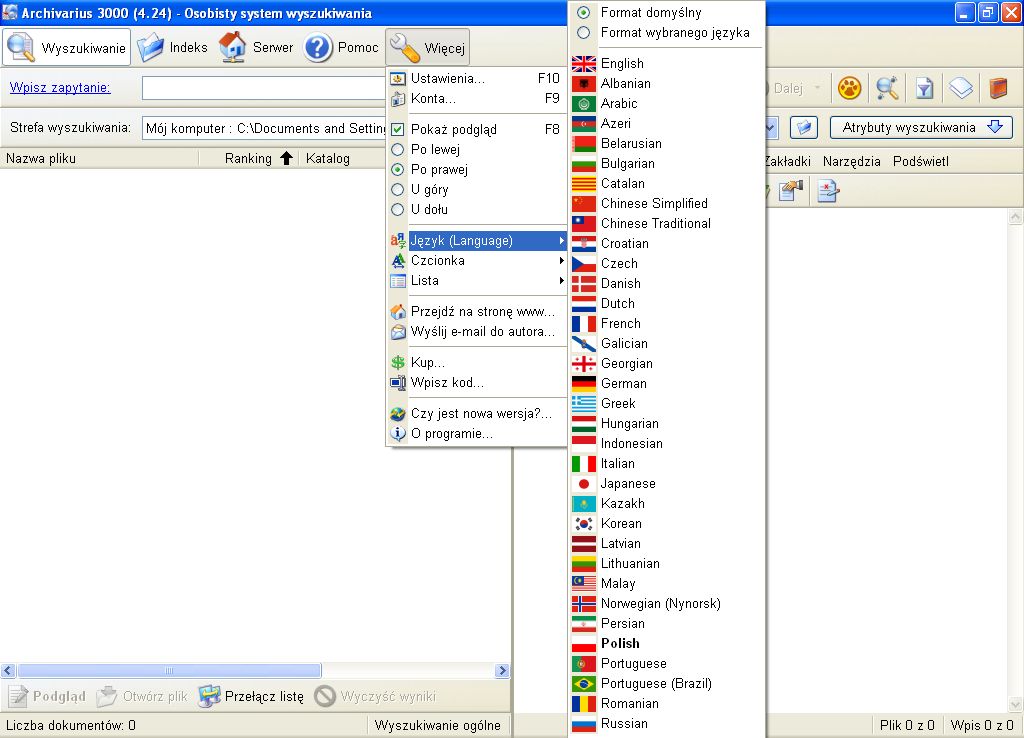Click the filter funnel icon
Image resolution: width=1024 pixels, height=738 pixels.
click(x=924, y=88)
